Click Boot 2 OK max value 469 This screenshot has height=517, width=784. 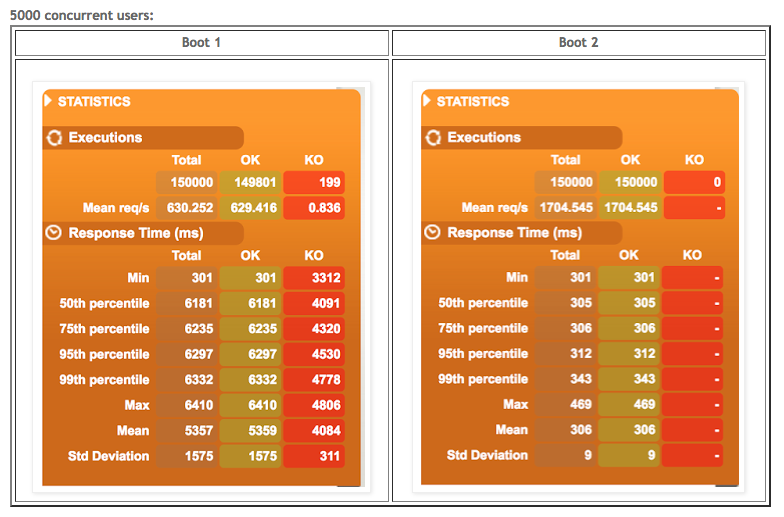[x=629, y=404]
